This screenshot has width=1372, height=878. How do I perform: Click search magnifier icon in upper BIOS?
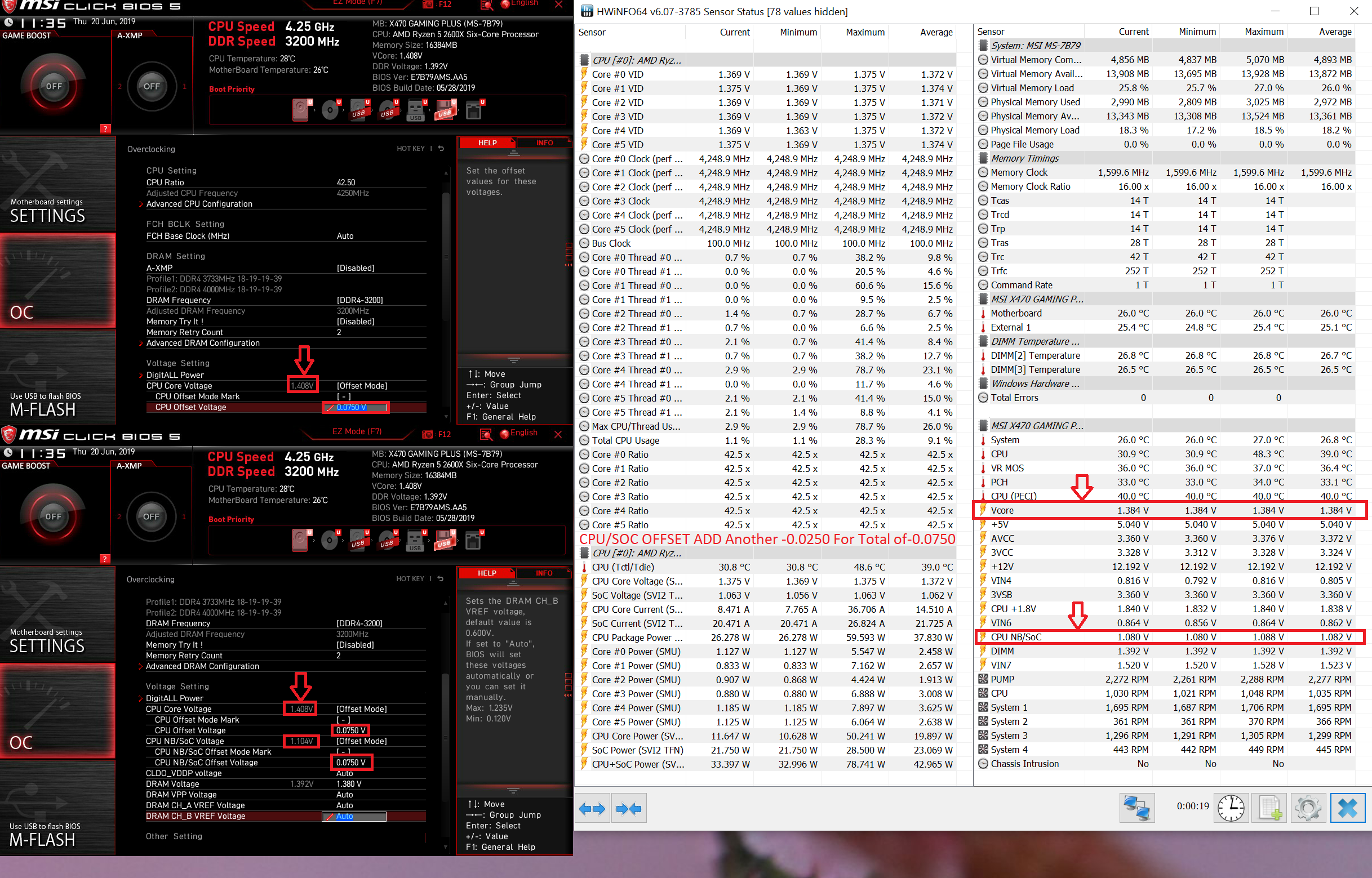[x=486, y=5]
